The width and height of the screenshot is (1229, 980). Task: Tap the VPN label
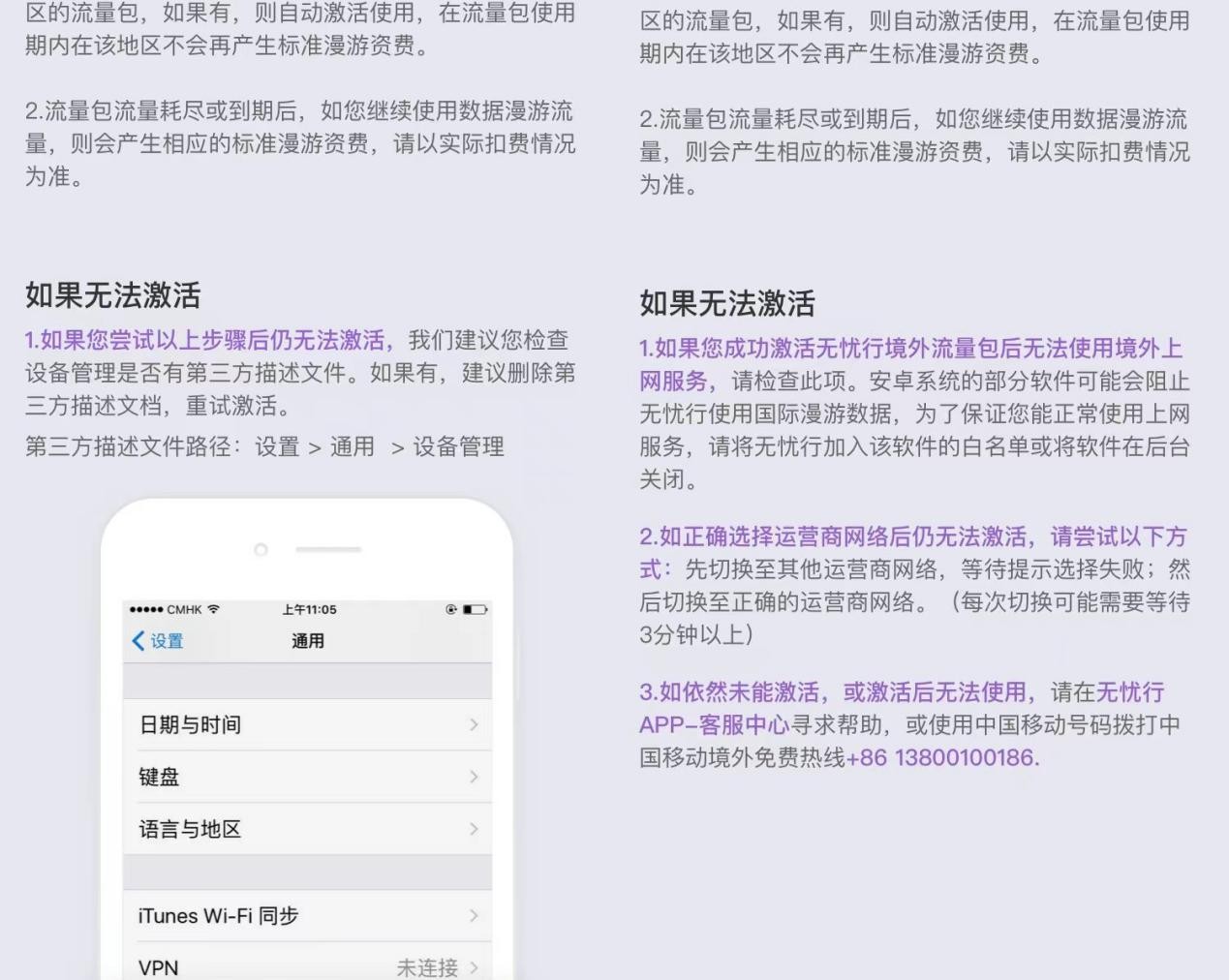158,967
